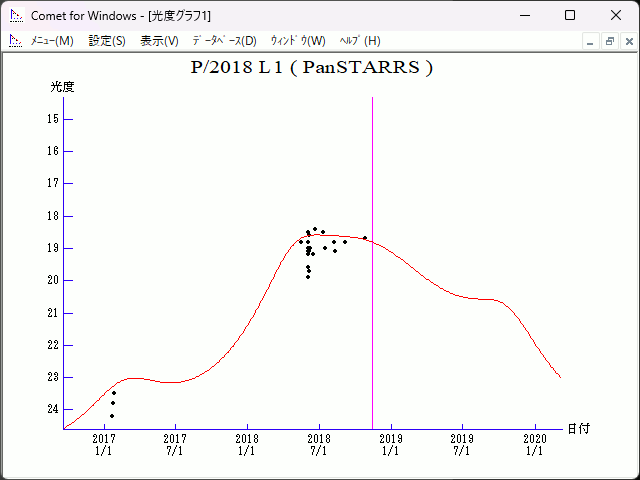The height and width of the screenshot is (480, 640).
Task: Click the magnitude 22 axis label
Action: pyautogui.click(x=53, y=345)
